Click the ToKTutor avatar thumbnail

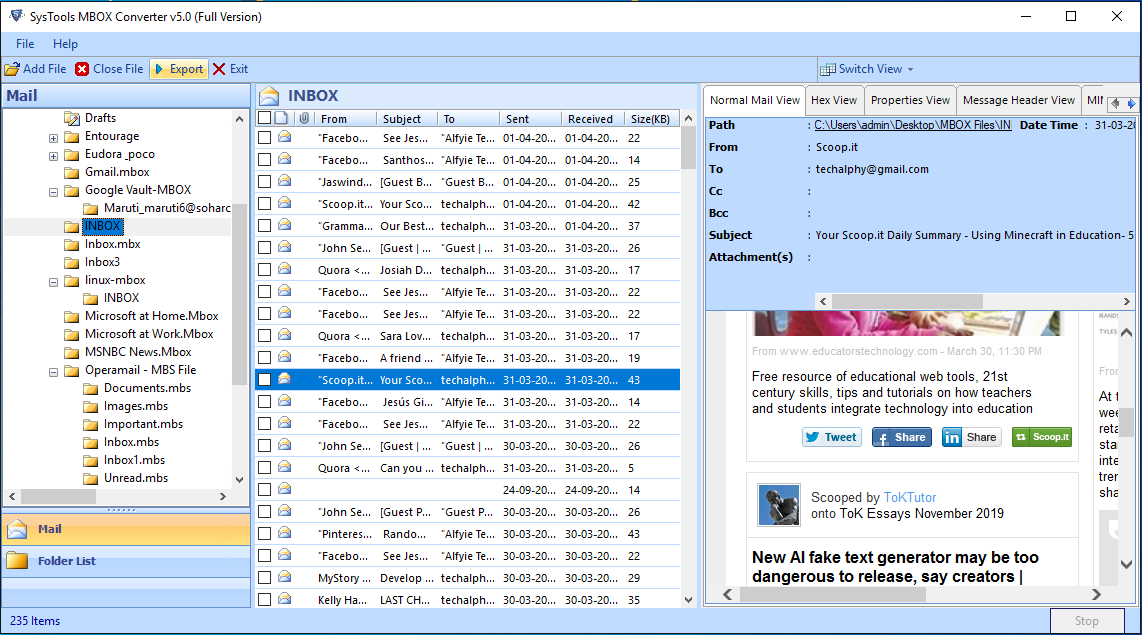click(779, 505)
